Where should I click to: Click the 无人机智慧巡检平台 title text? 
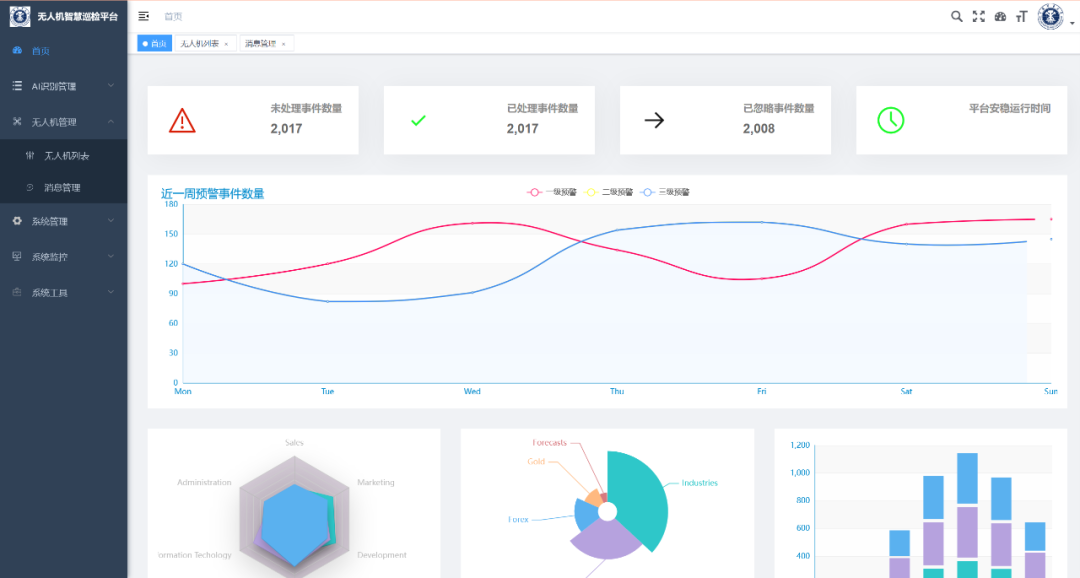78,16
